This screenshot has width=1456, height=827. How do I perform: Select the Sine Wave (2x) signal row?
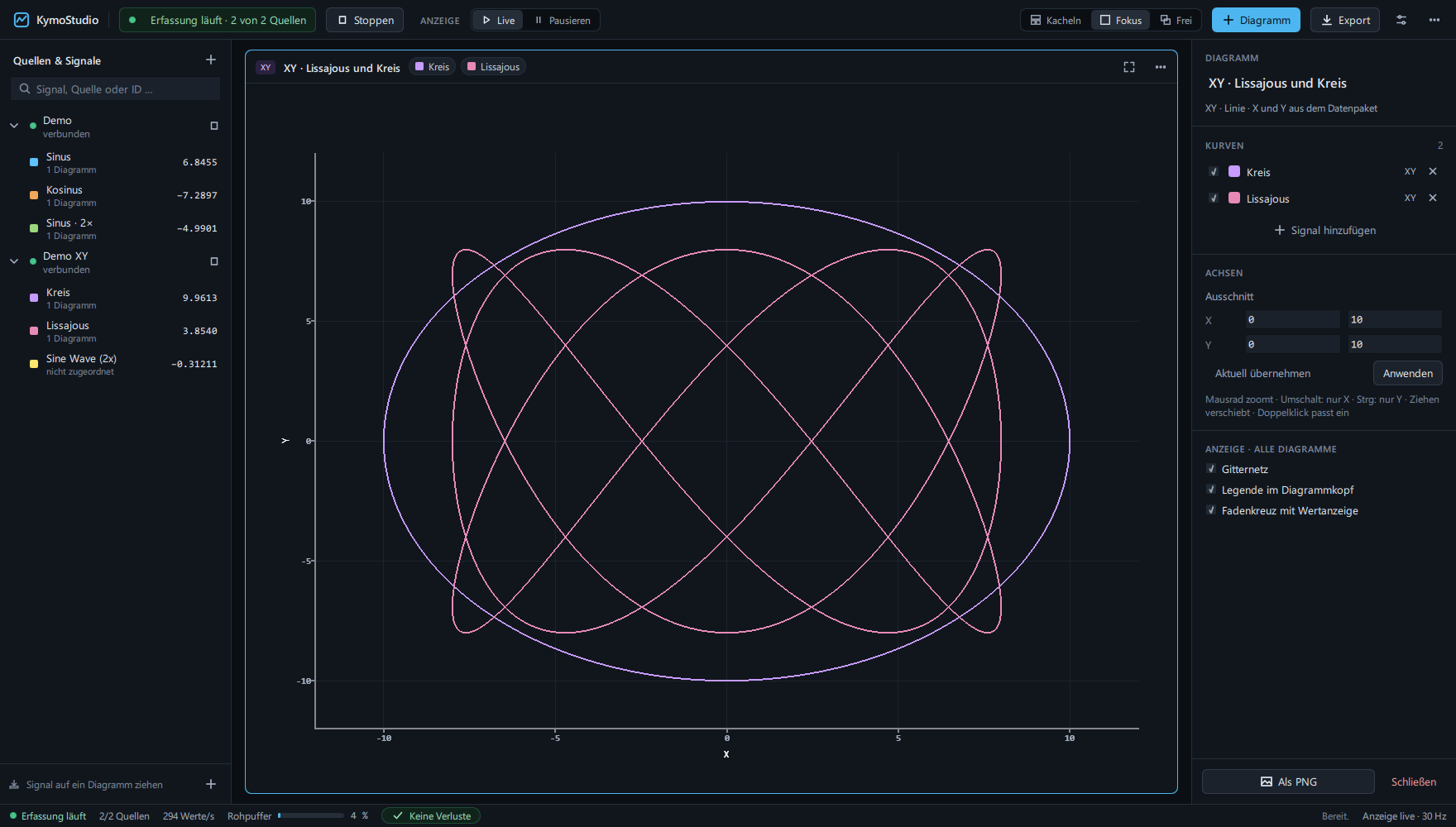click(x=116, y=364)
